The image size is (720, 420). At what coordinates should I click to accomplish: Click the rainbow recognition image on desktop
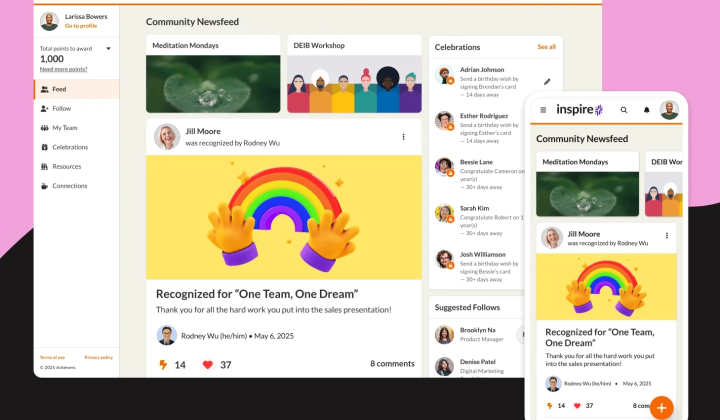coord(284,217)
